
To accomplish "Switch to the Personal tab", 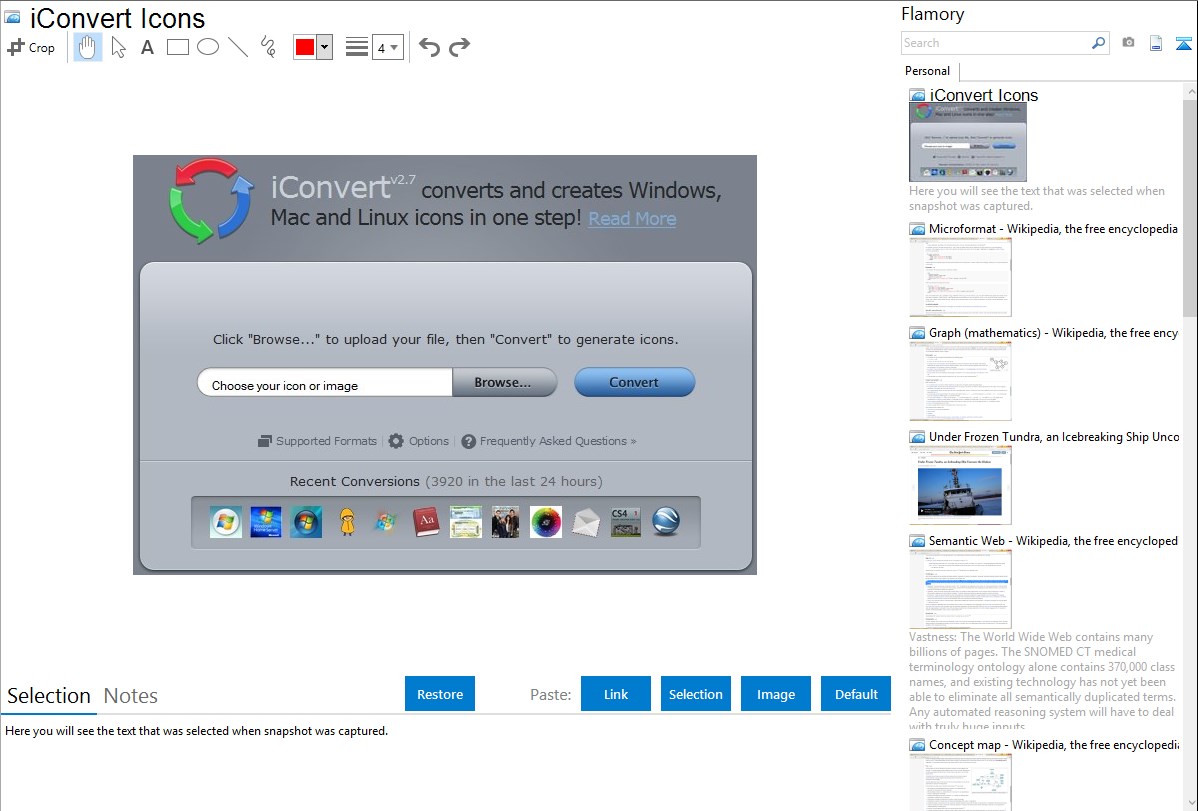I will pyautogui.click(x=928, y=71).
